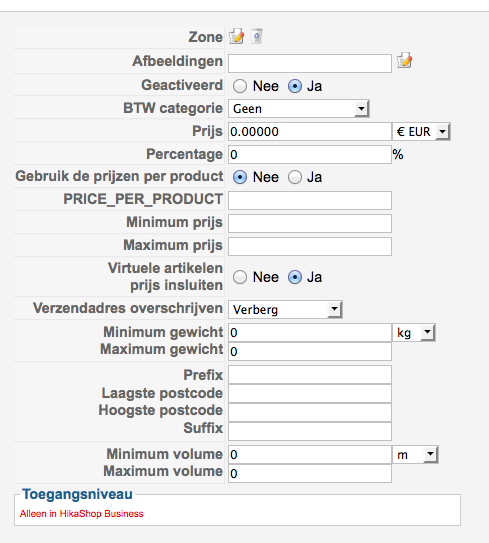Open the kg weight unit dropdown

[x=414, y=333]
